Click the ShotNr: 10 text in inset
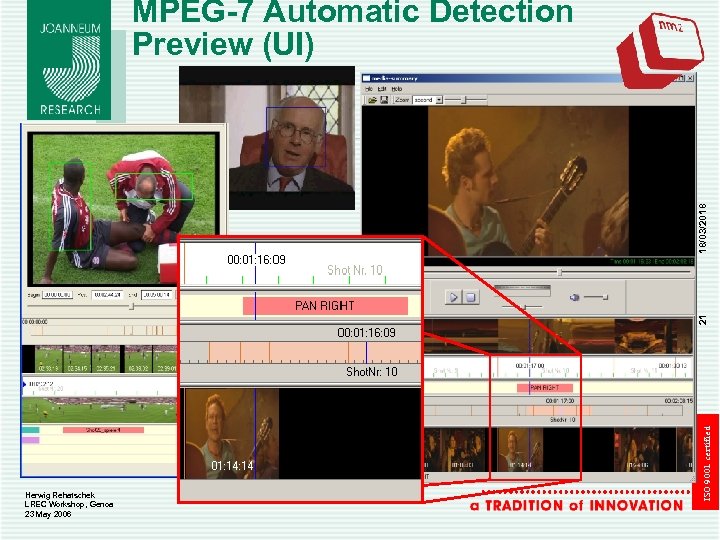 (371, 371)
